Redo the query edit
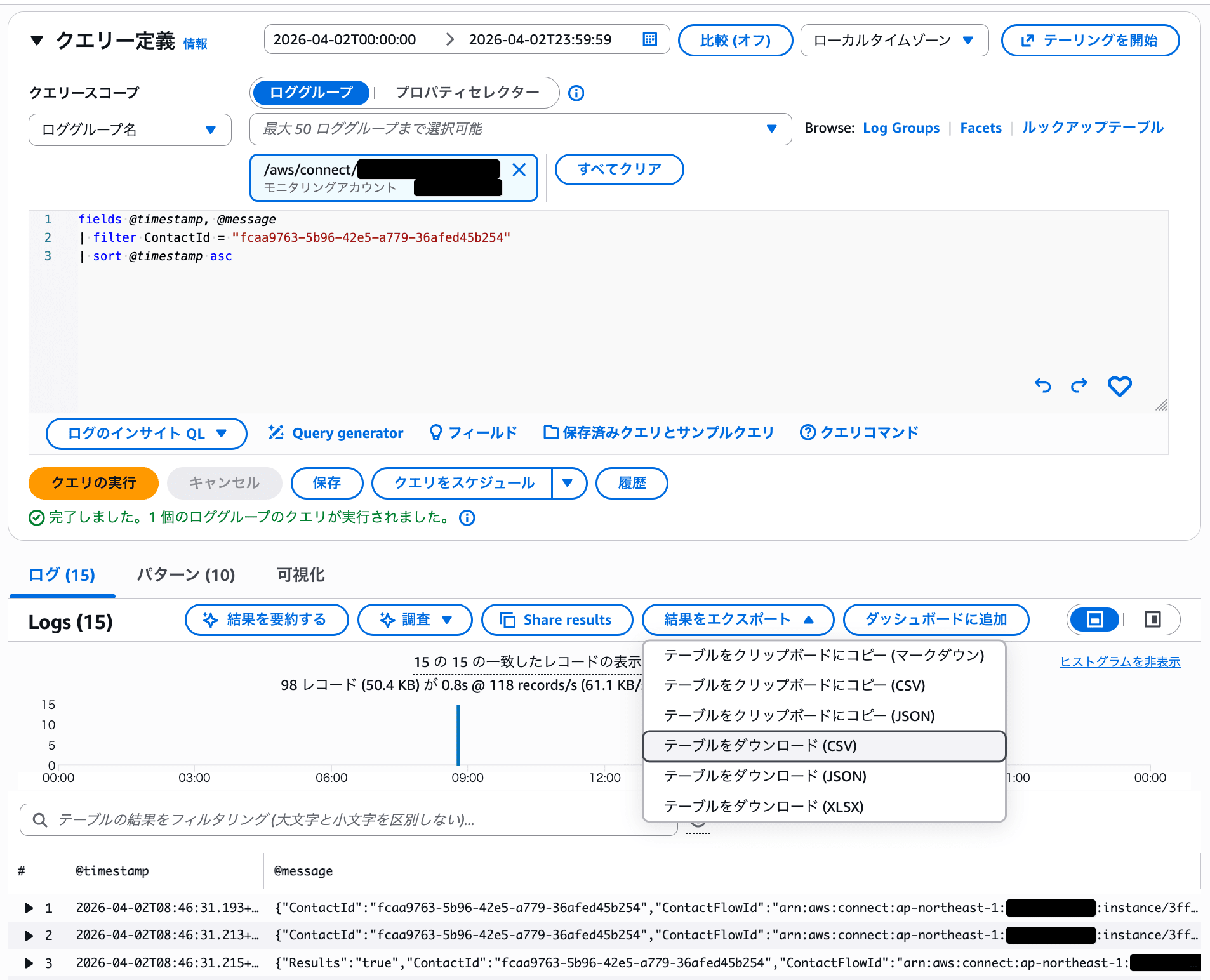The width and height of the screenshot is (1210, 980). click(1079, 385)
